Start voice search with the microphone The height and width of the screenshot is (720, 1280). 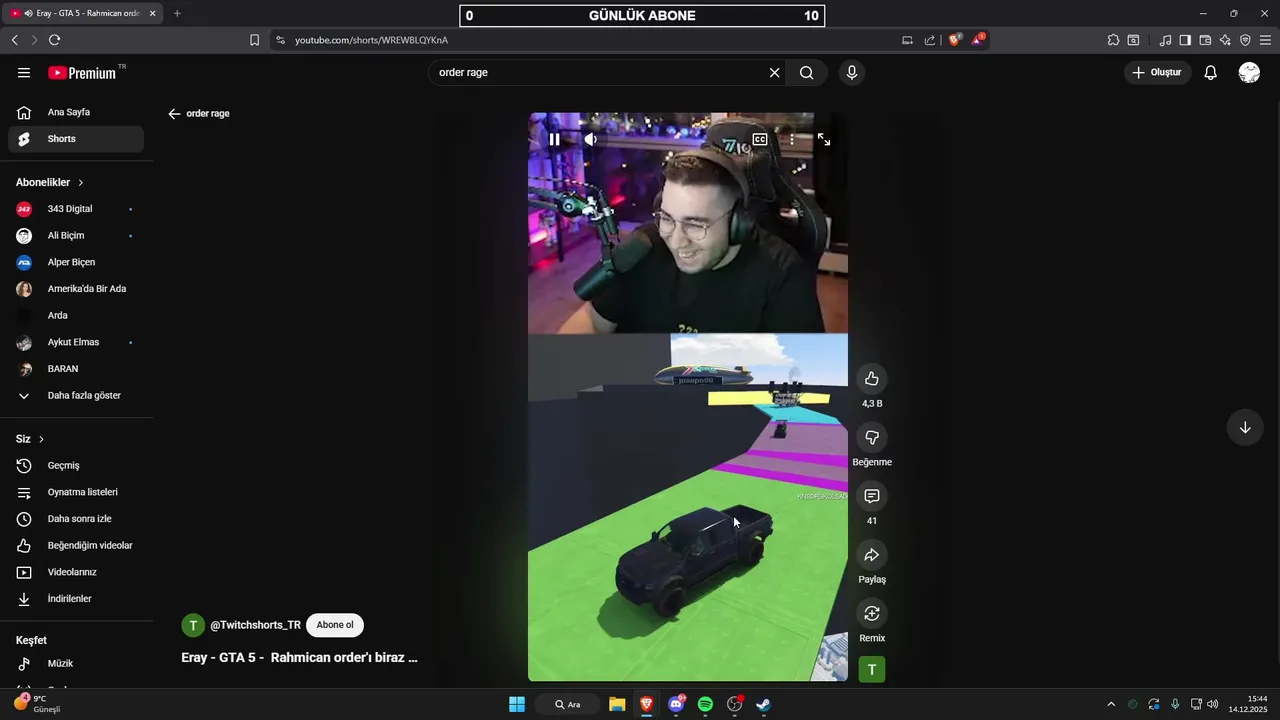point(852,73)
